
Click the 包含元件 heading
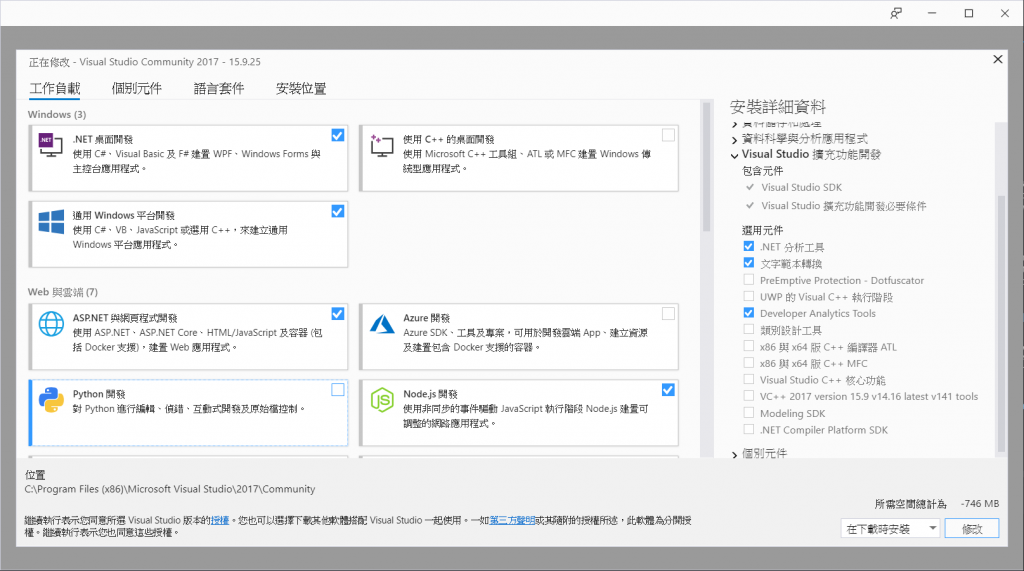[x=762, y=171]
